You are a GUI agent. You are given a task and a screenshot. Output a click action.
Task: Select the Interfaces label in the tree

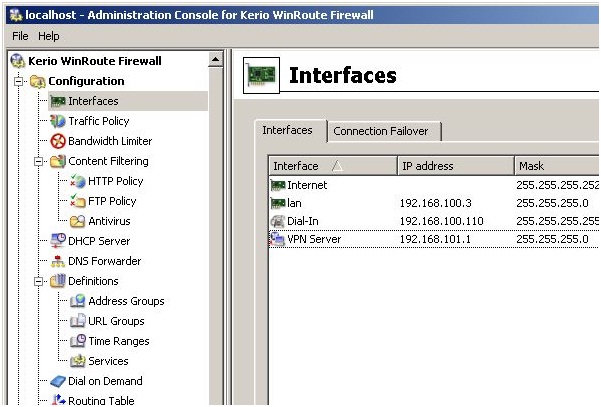point(93,101)
